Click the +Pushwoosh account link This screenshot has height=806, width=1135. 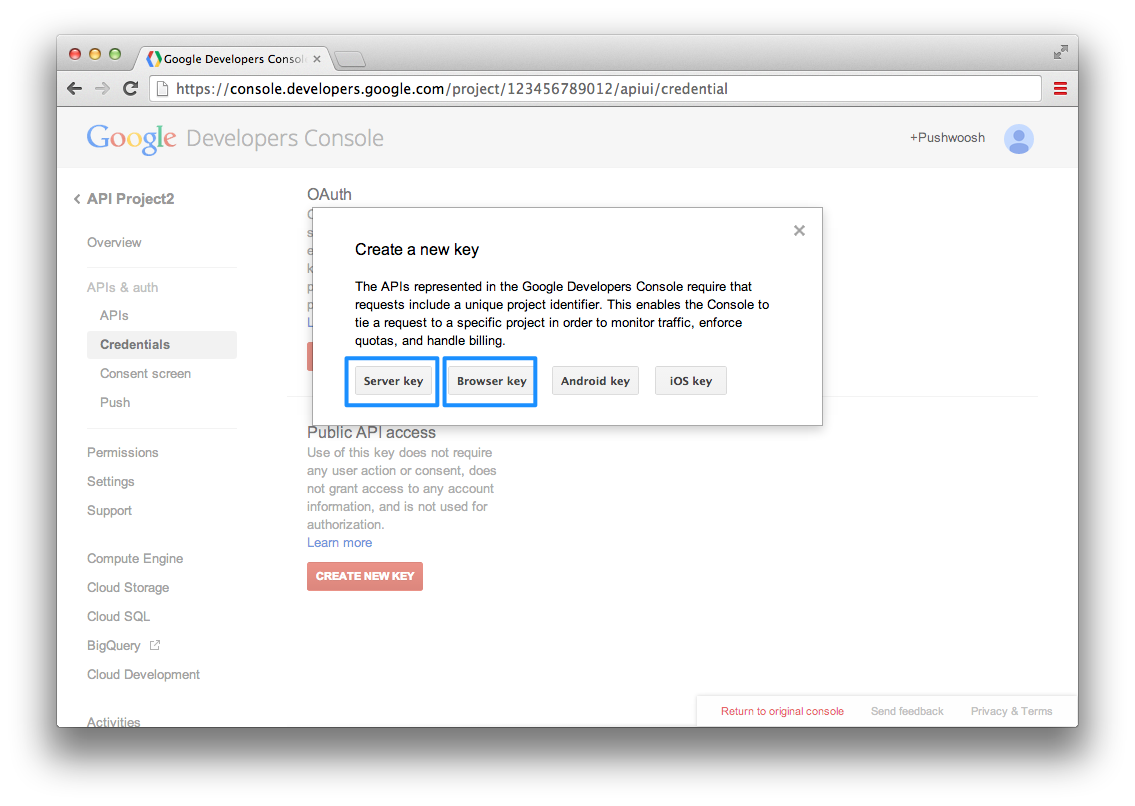(x=947, y=138)
